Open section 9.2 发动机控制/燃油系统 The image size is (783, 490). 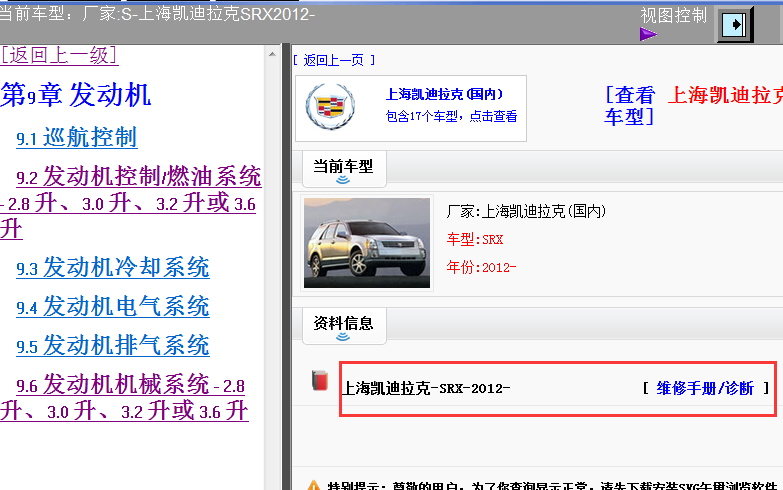pyautogui.click(x=131, y=202)
